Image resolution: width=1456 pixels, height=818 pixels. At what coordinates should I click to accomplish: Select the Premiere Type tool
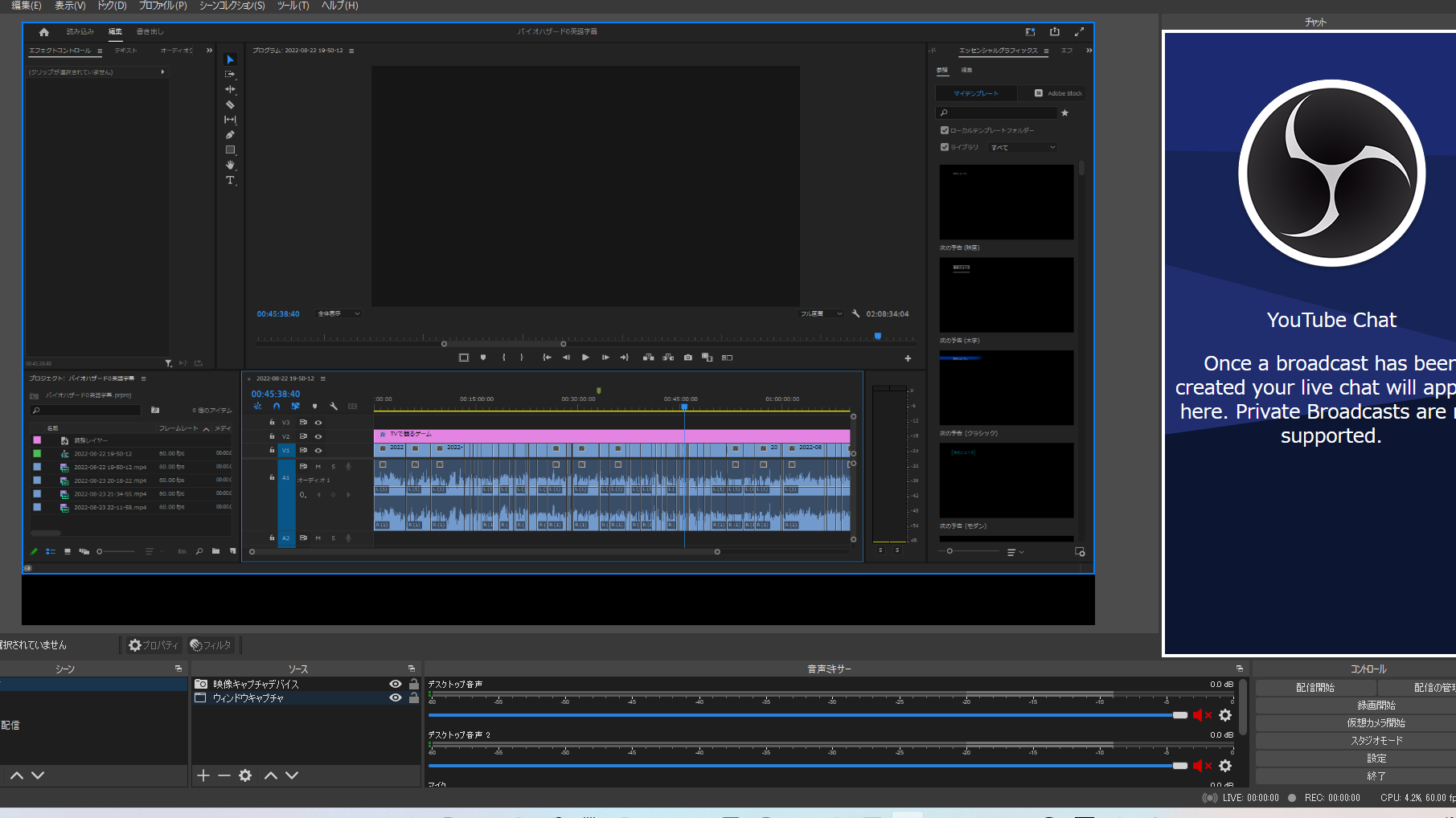point(231,180)
